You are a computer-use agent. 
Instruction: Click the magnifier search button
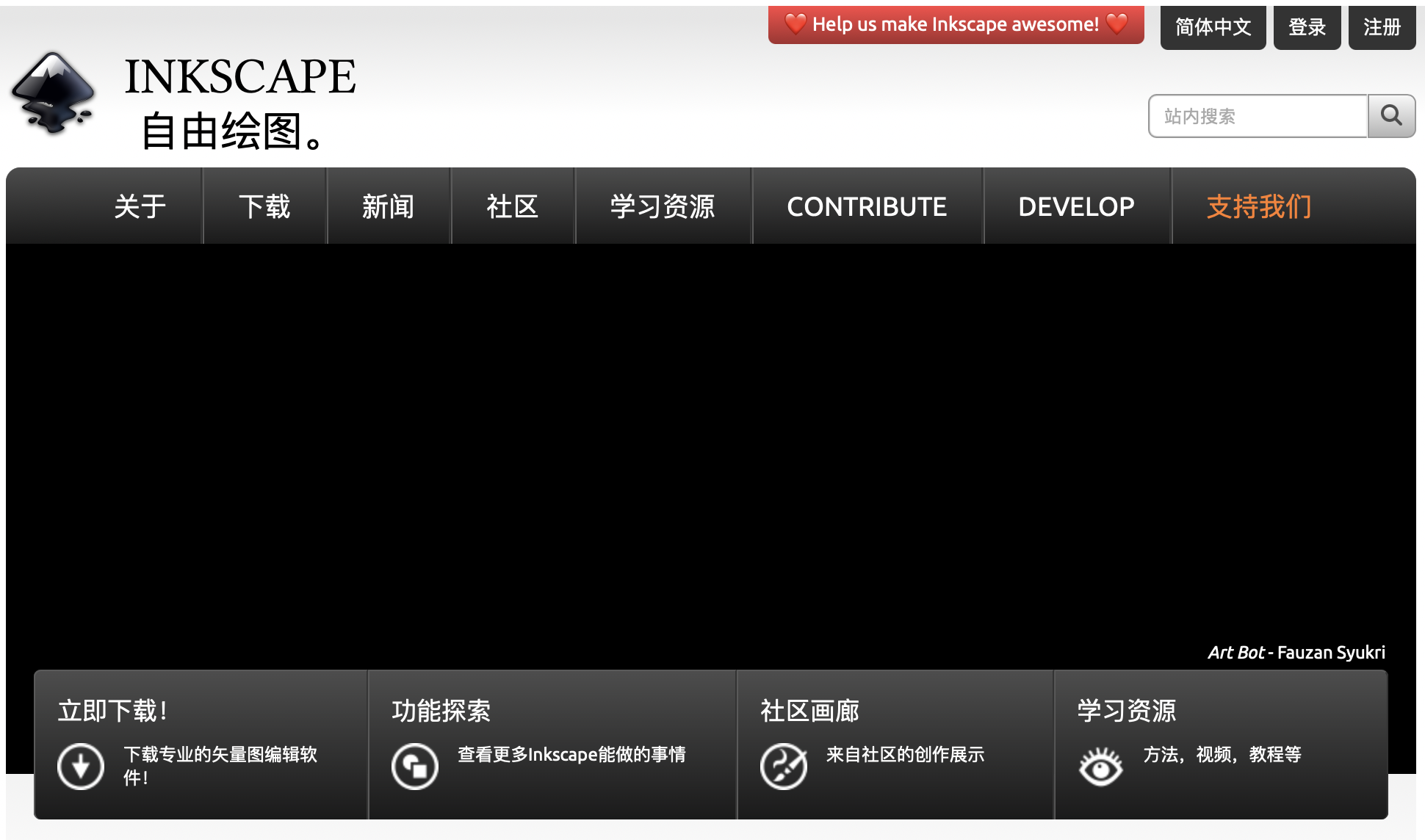(1391, 115)
